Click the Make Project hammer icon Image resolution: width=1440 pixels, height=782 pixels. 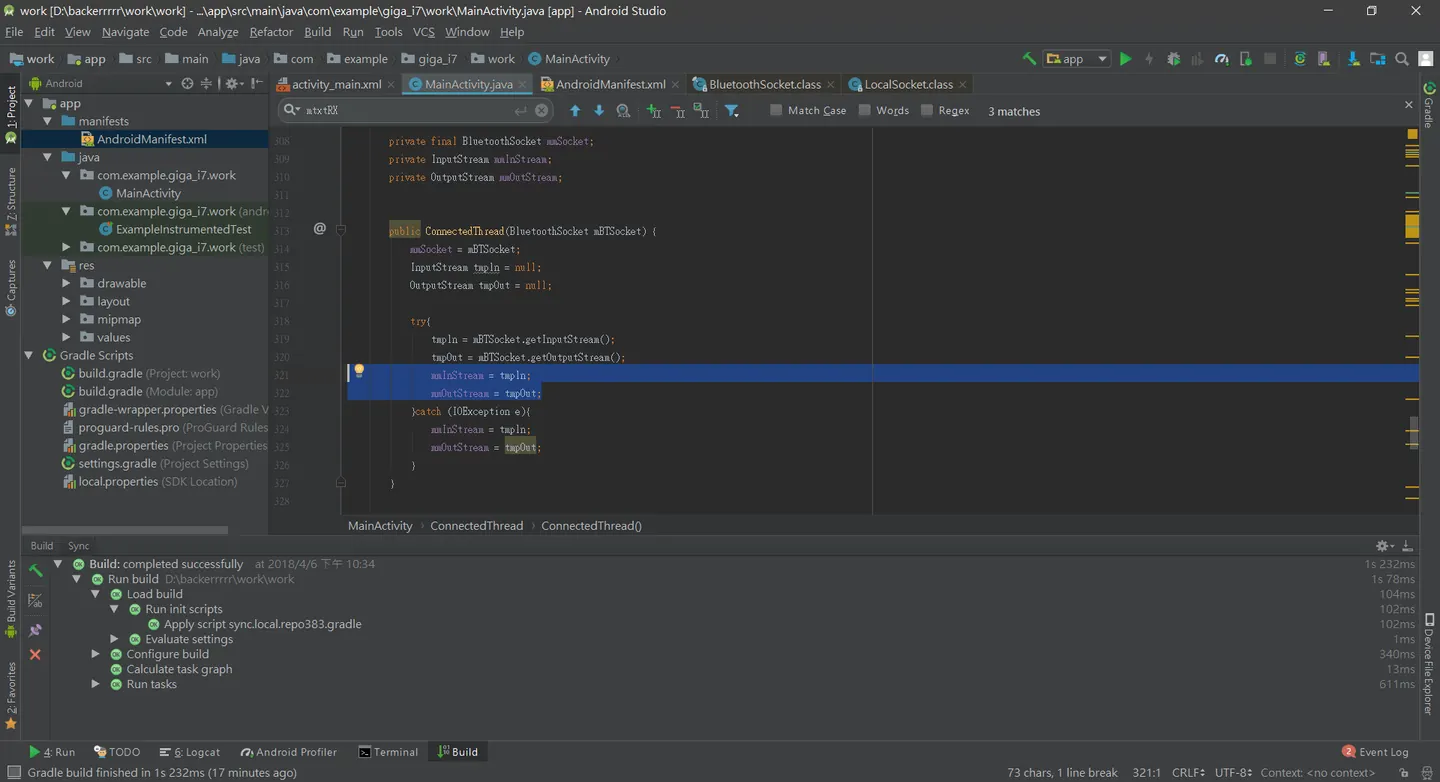[1029, 59]
